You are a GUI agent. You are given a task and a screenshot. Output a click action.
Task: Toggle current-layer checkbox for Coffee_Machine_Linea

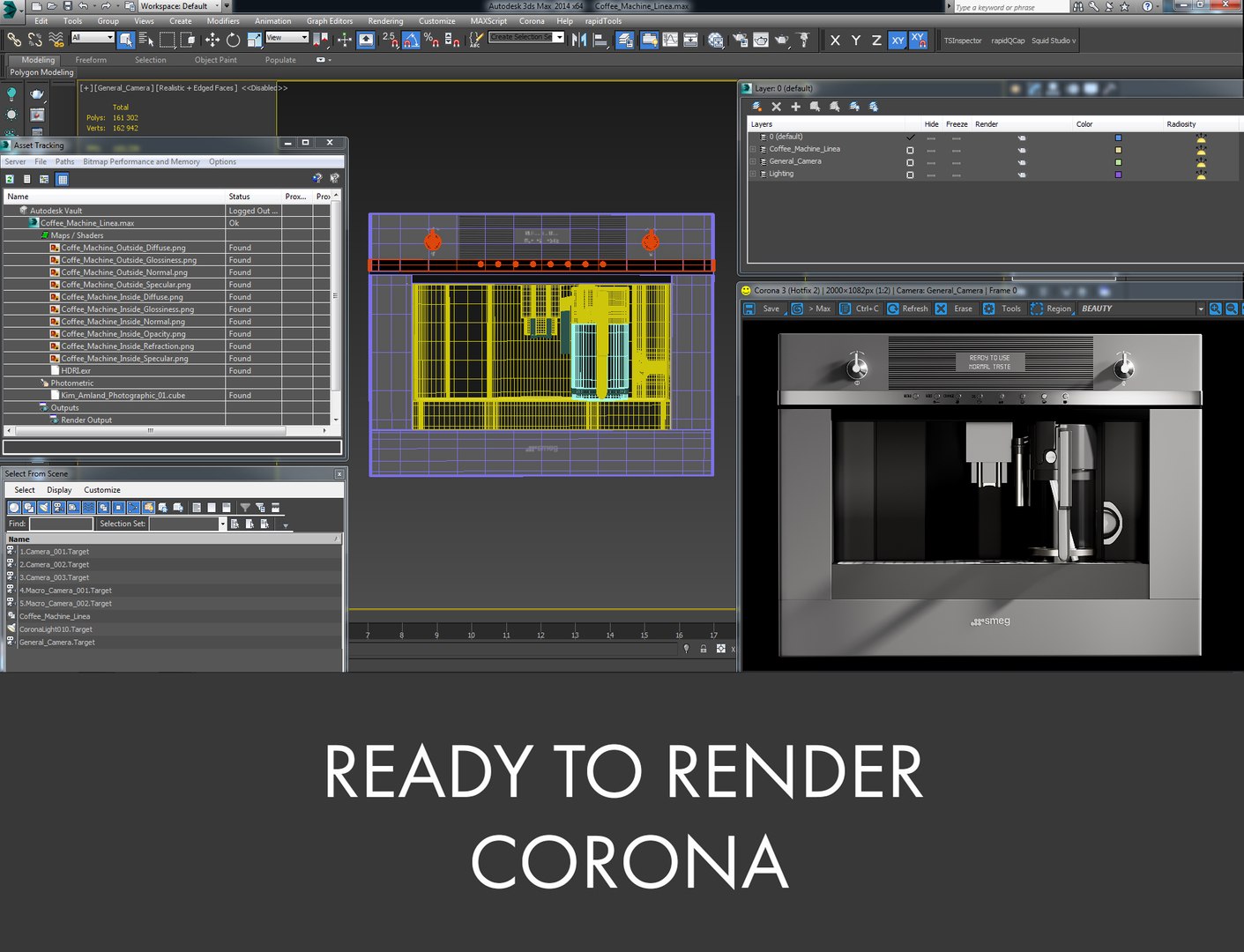pos(910,150)
